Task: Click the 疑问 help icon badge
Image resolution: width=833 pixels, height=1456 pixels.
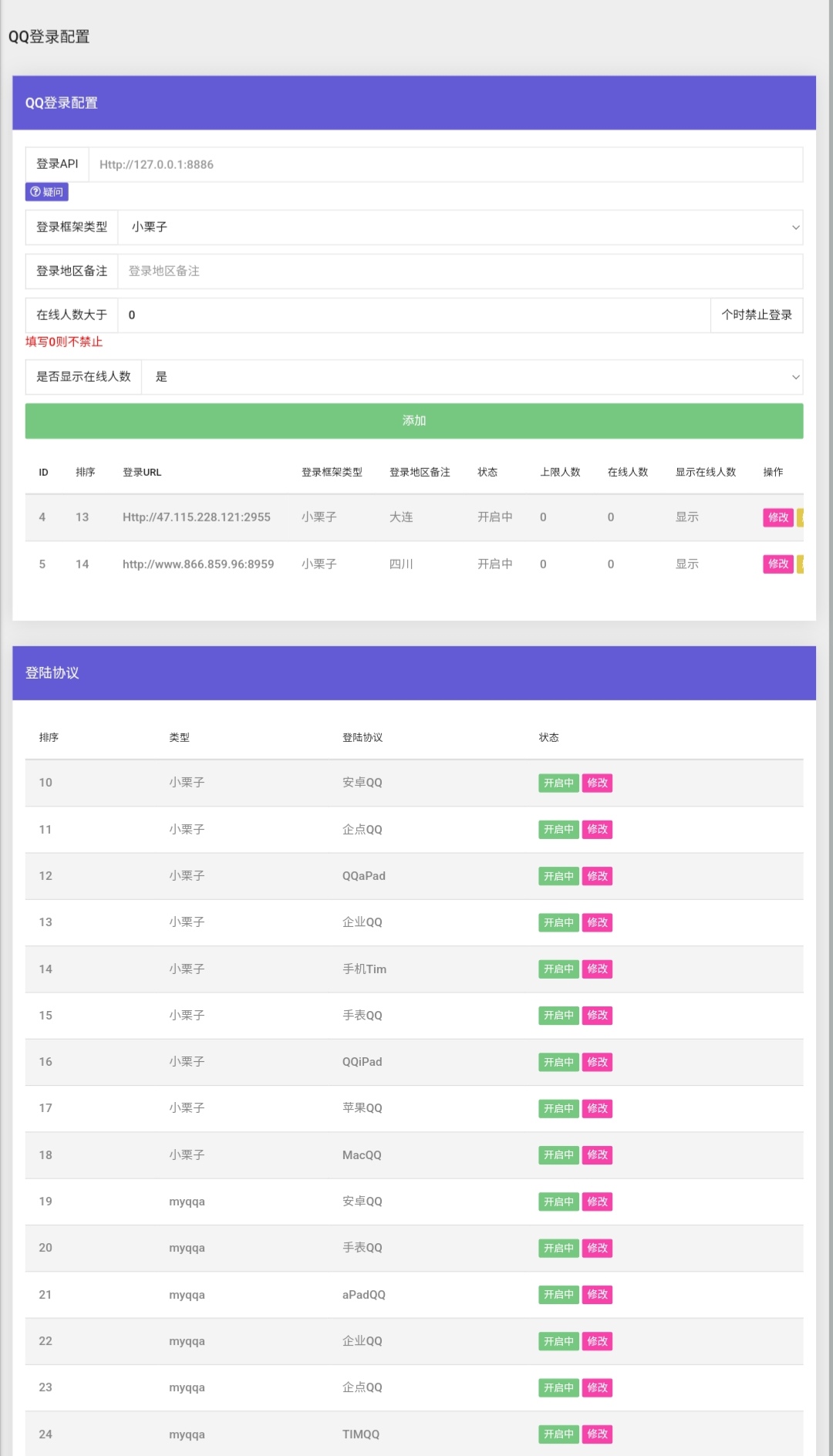Action: click(x=46, y=192)
